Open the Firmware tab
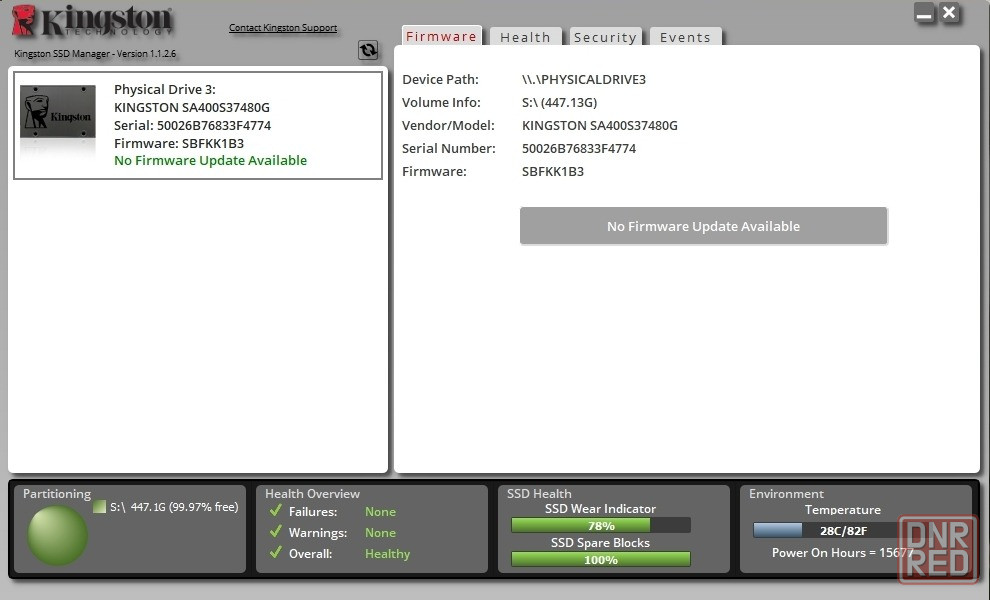 point(441,37)
